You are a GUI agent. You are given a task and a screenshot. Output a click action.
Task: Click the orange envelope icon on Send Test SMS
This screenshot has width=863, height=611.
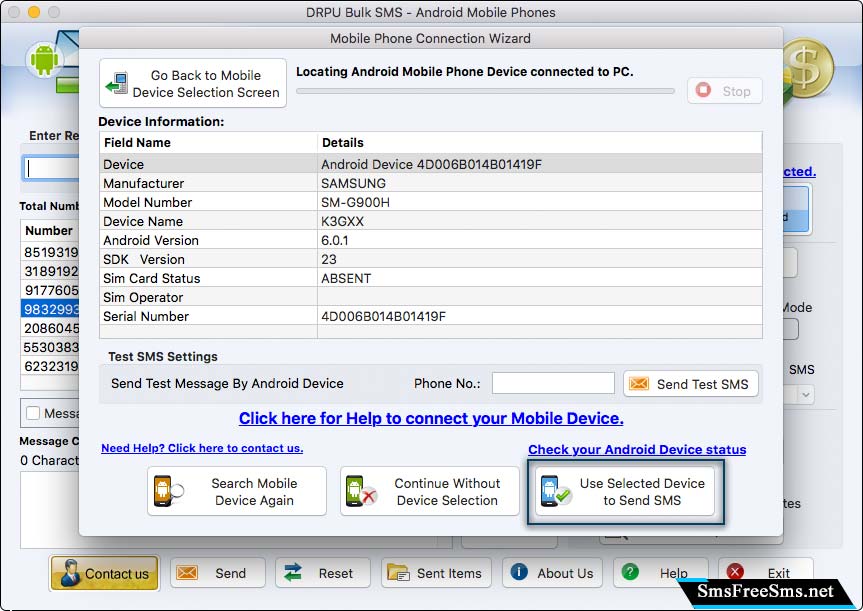(x=638, y=383)
